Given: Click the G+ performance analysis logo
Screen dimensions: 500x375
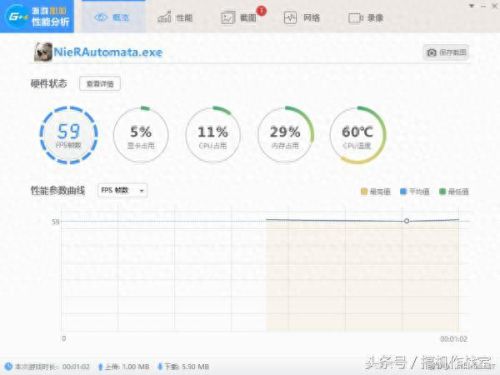Looking at the screenshot, I should point(37,16).
